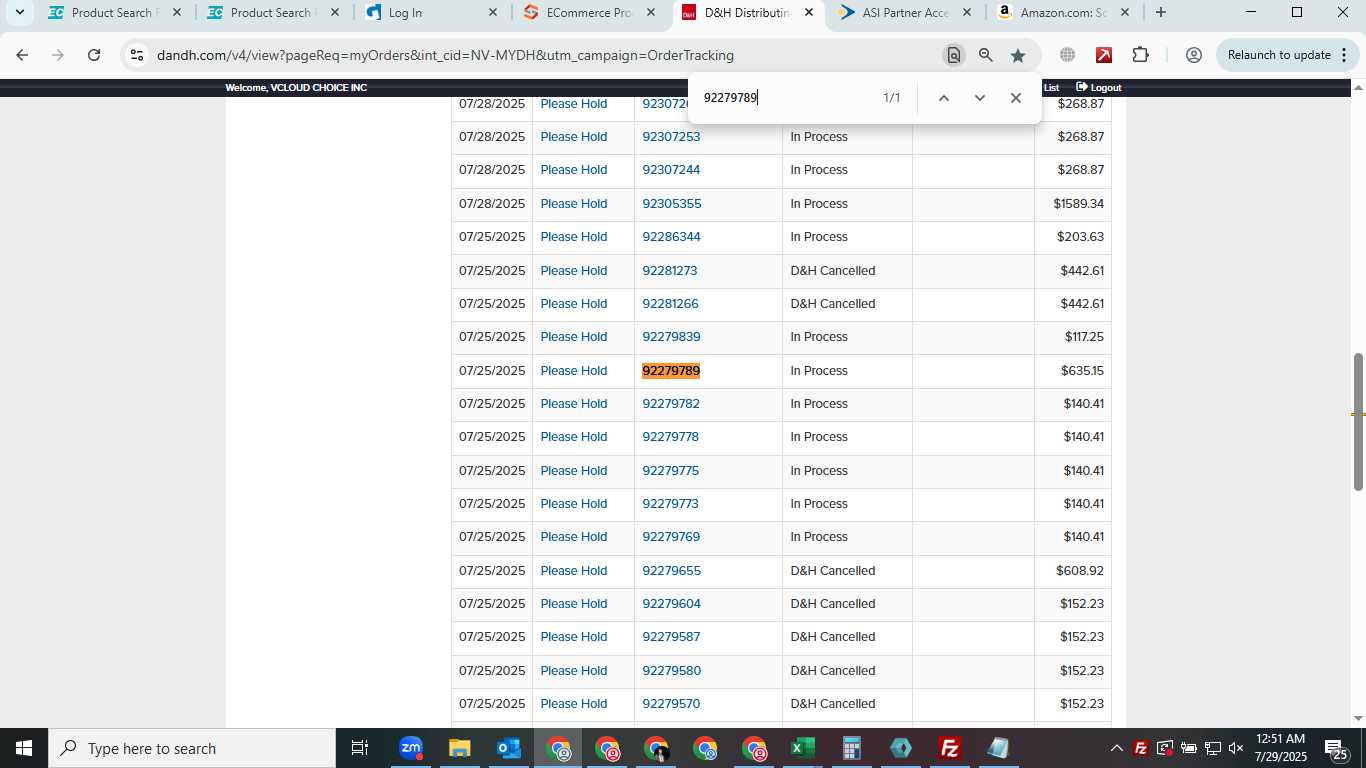Open the notification center with 25 alerts
Viewport: 1366px width, 768px height.
coord(1337,748)
